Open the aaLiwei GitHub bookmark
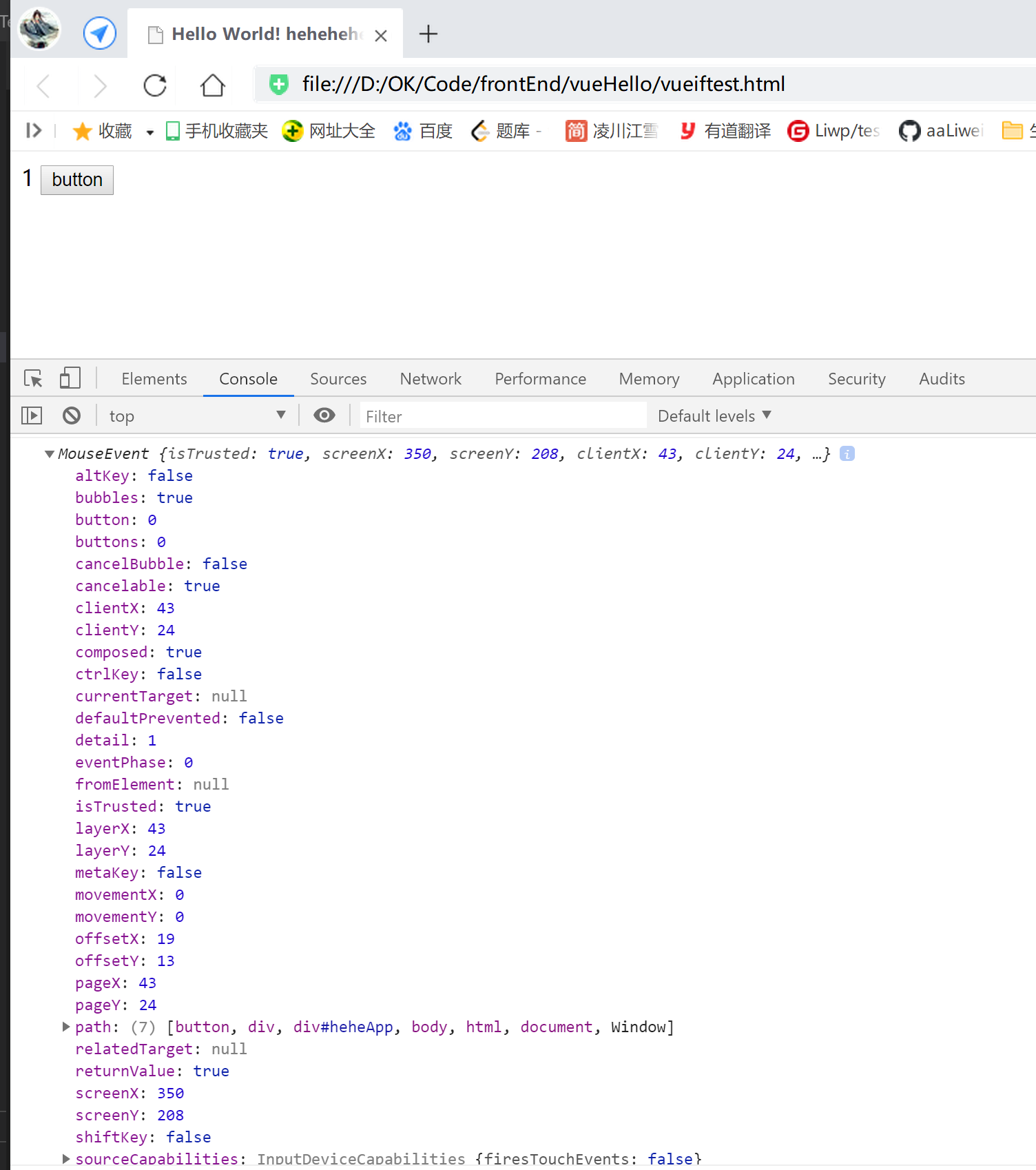Image resolution: width=1036 pixels, height=1170 pixels. pyautogui.click(x=942, y=131)
